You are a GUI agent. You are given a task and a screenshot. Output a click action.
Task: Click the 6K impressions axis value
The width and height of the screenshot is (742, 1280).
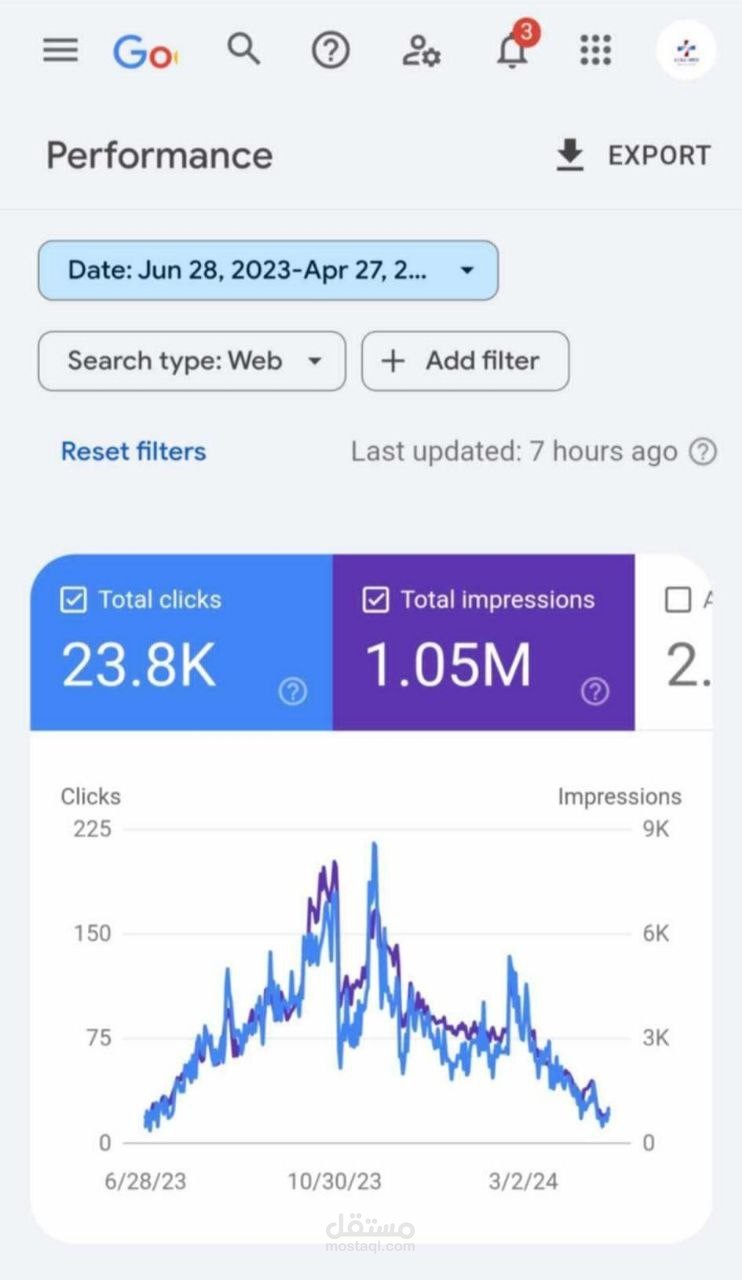coord(656,934)
